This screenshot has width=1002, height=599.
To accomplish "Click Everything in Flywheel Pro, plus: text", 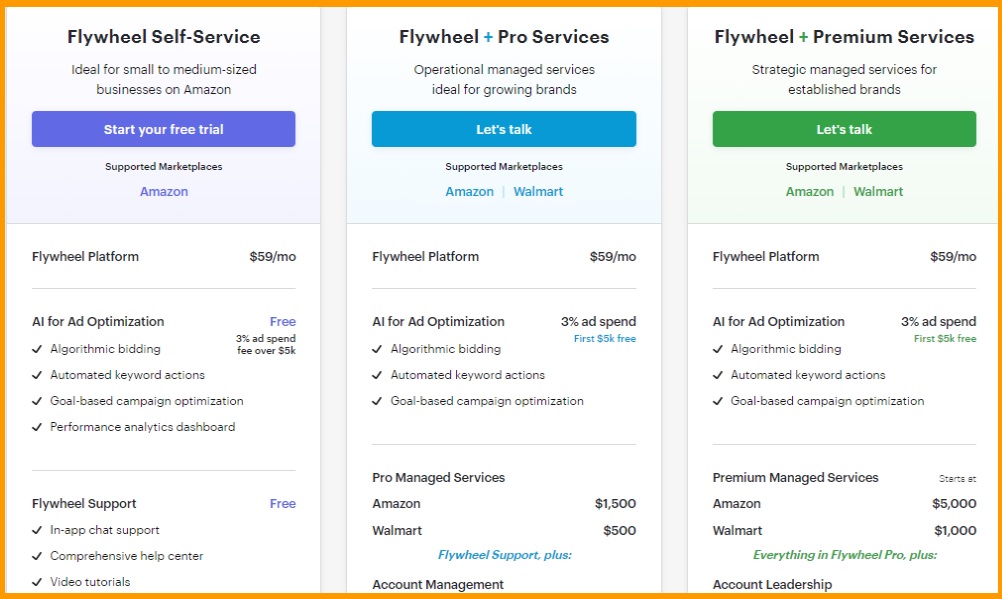I will (x=845, y=555).
